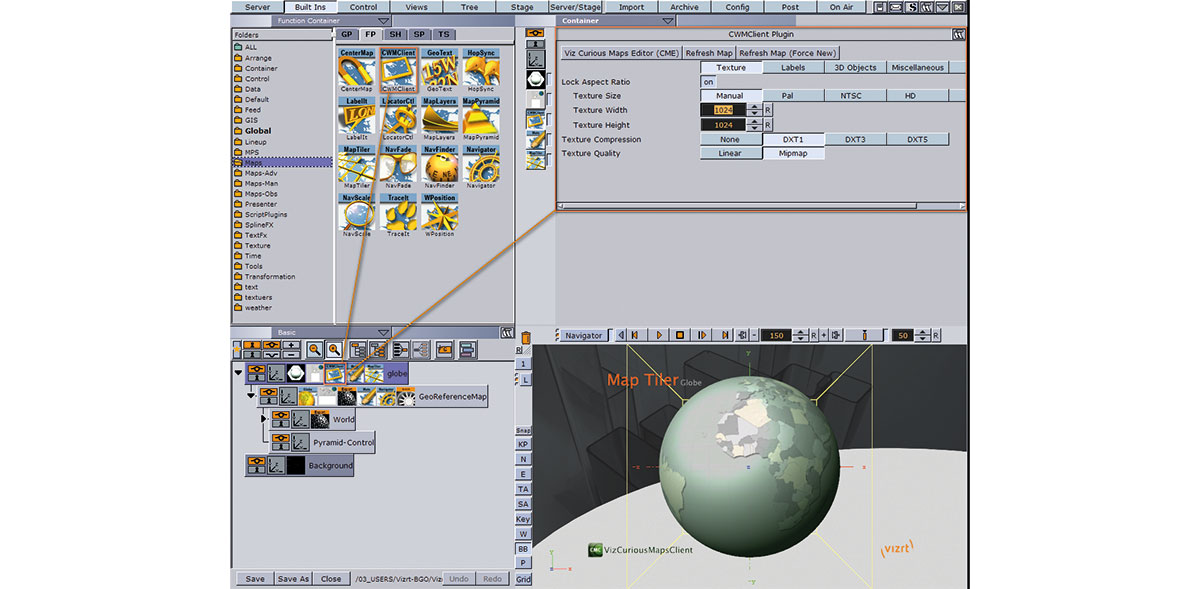Click the Save As button

[x=294, y=579]
